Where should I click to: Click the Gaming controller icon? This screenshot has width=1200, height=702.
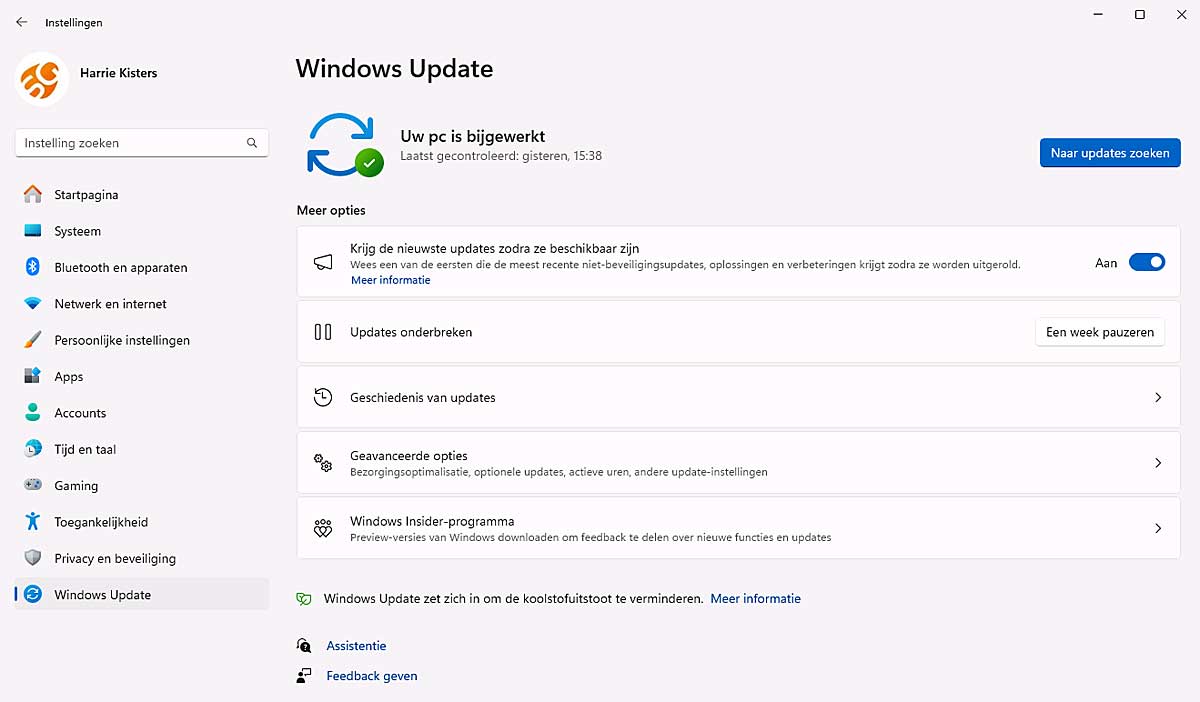coord(33,486)
